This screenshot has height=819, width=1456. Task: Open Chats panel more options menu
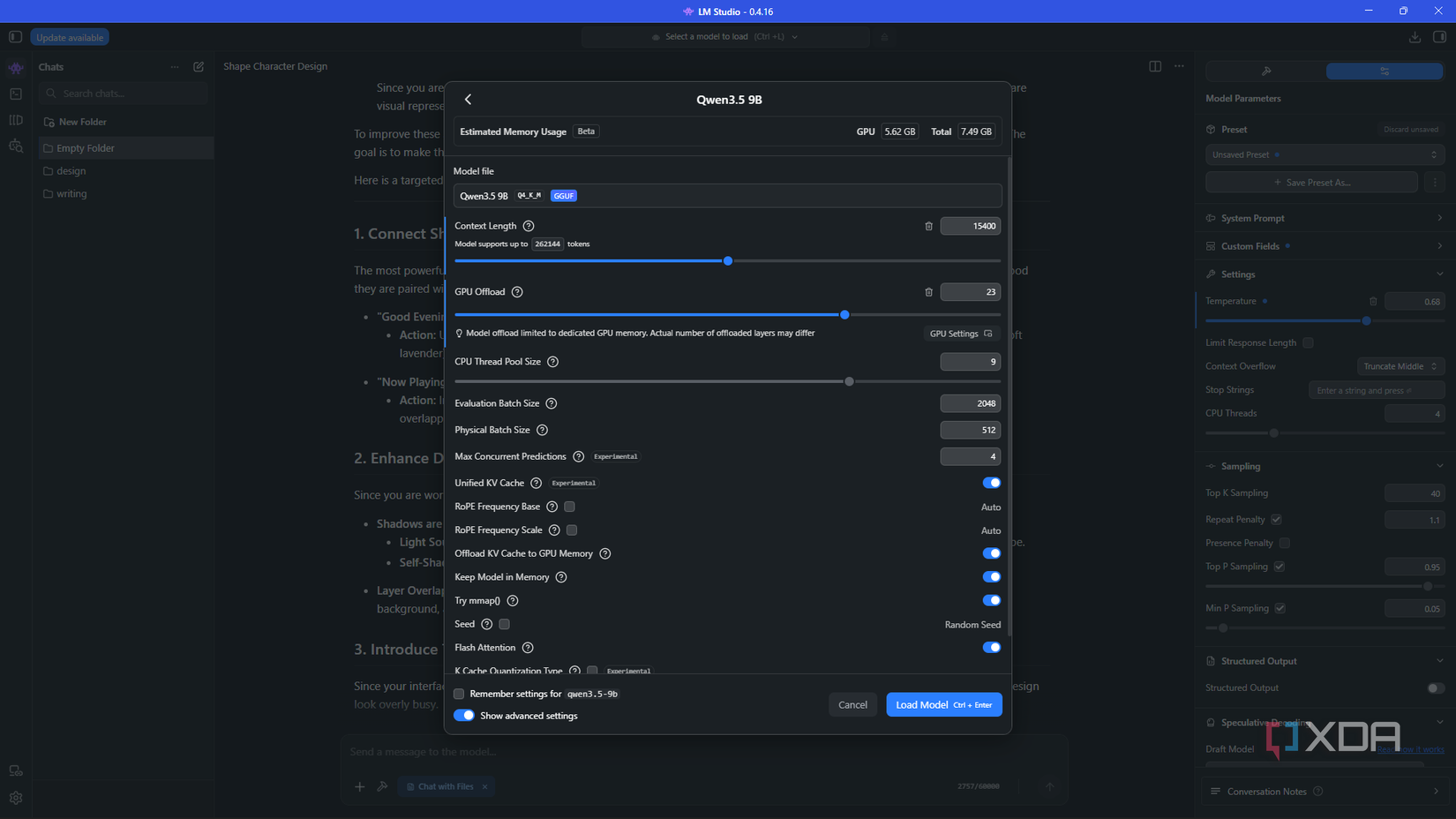(175, 67)
